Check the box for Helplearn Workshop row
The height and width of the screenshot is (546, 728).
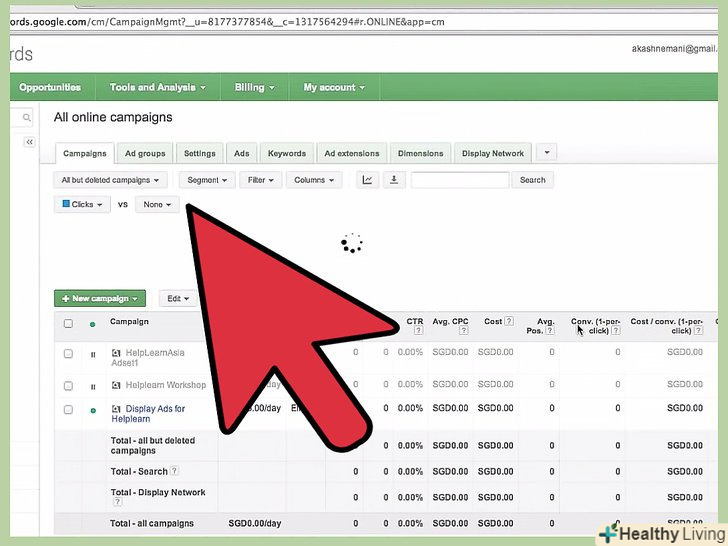[68, 386]
